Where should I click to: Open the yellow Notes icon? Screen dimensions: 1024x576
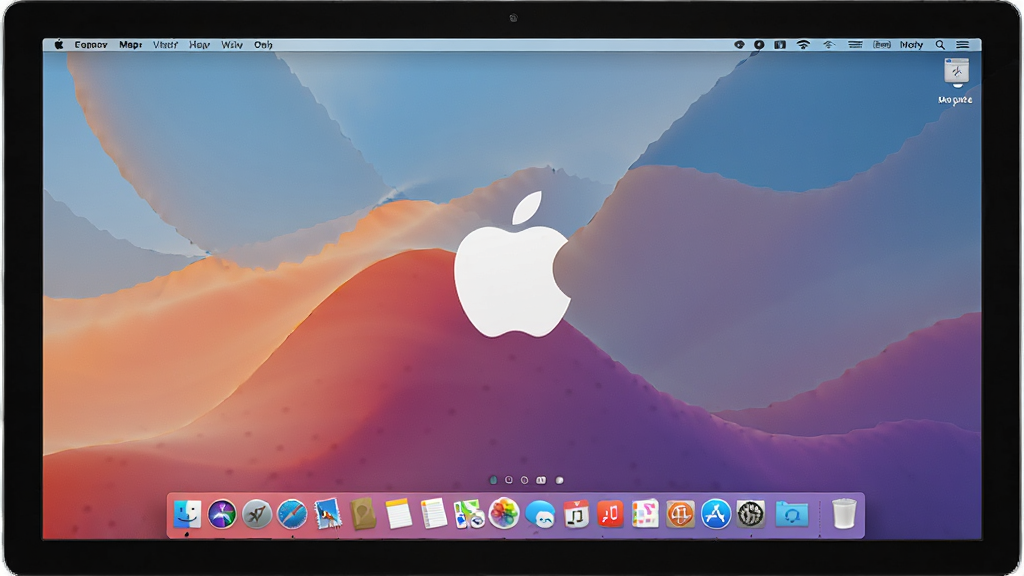click(398, 513)
